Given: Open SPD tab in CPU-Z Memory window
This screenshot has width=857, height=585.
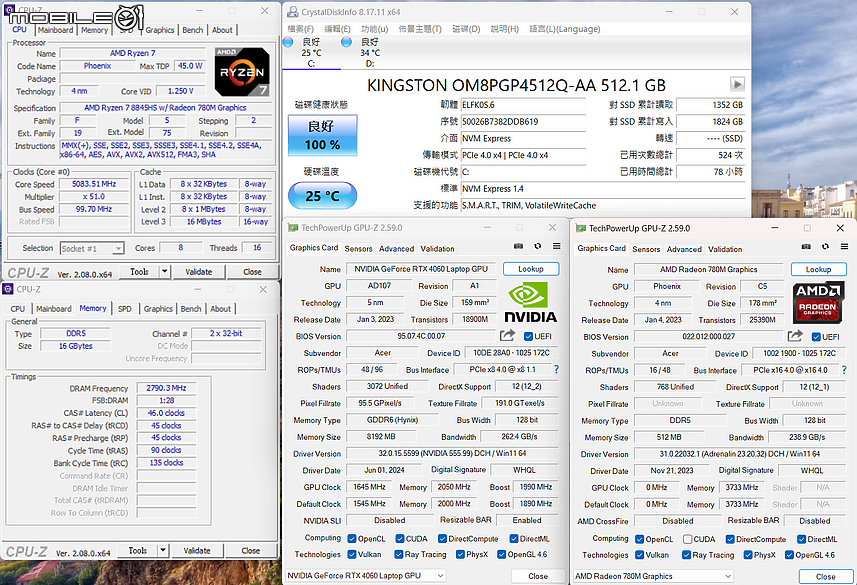Looking at the screenshot, I should [x=125, y=309].
